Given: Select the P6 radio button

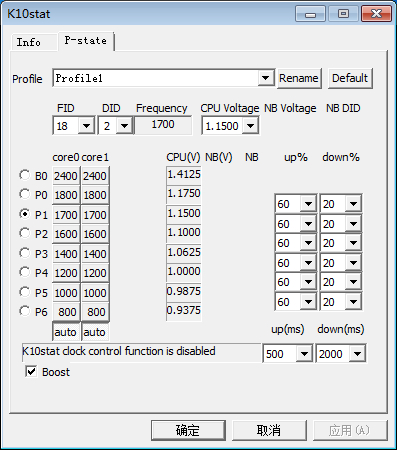Looking at the screenshot, I should point(24,311).
